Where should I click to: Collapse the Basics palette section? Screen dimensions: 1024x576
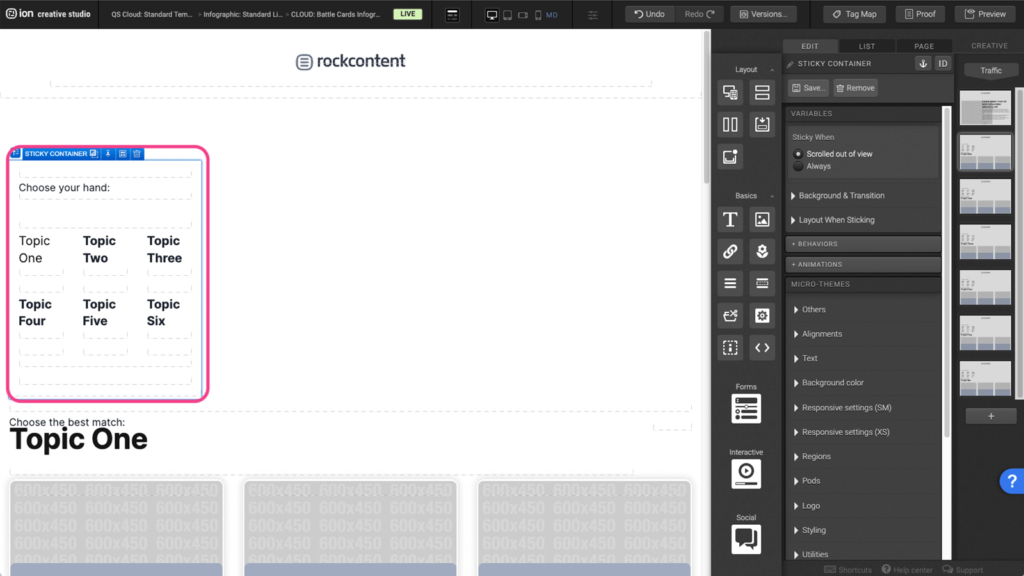click(772, 196)
